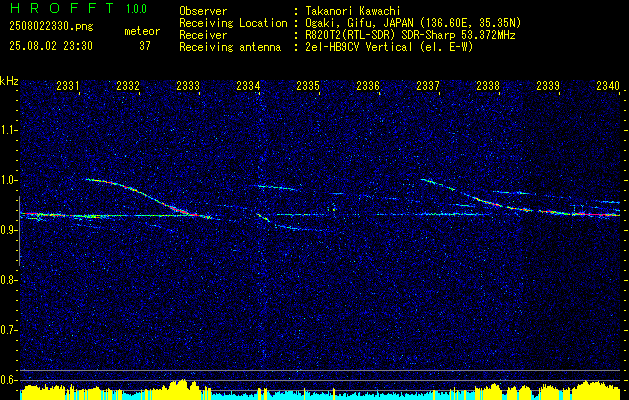The width and height of the screenshot is (629, 400).
Task: Click the Observer field label
Action: point(203,11)
